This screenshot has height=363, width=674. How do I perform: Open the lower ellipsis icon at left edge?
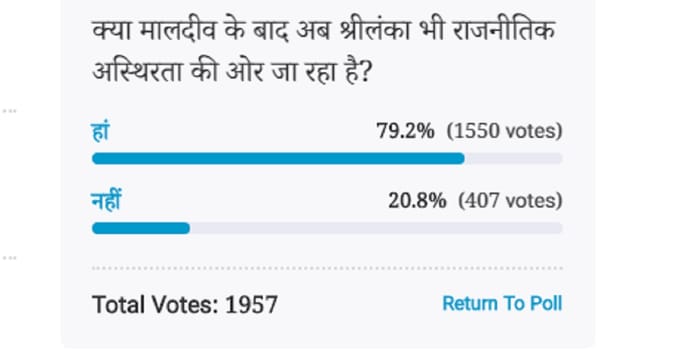(9, 258)
